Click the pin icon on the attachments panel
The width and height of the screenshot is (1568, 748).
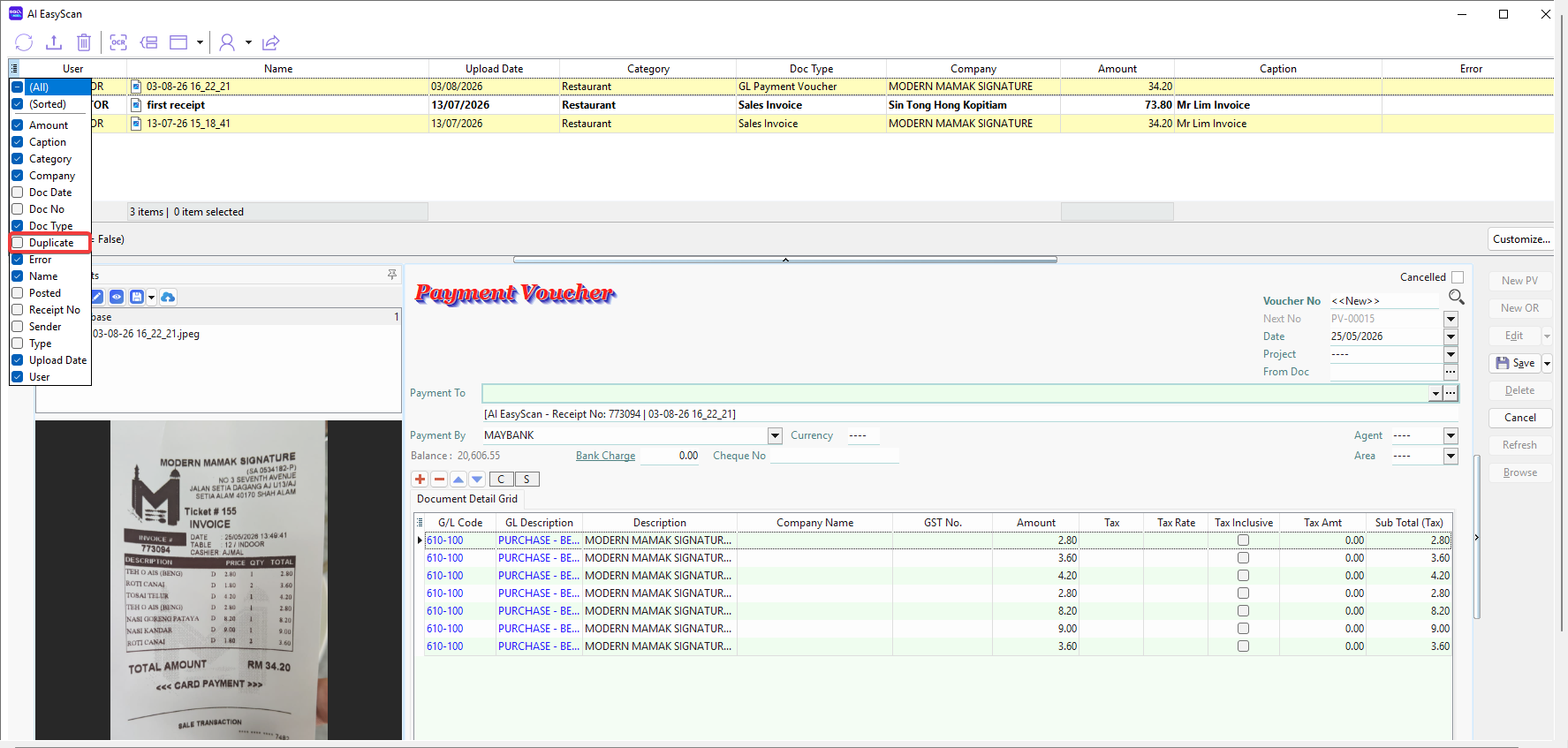tap(392, 276)
